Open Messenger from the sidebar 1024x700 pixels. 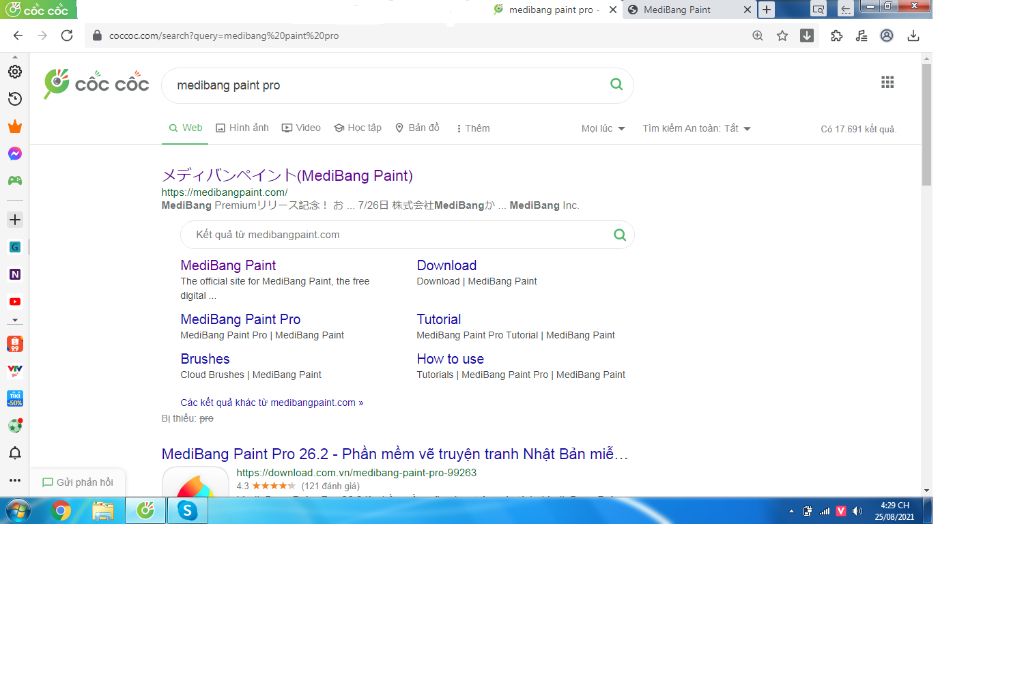pos(15,153)
